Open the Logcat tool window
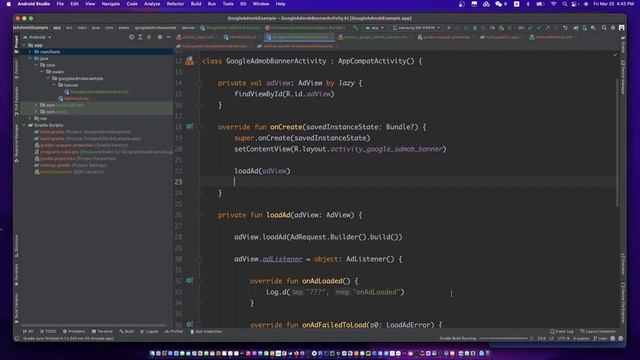 tap(149, 331)
